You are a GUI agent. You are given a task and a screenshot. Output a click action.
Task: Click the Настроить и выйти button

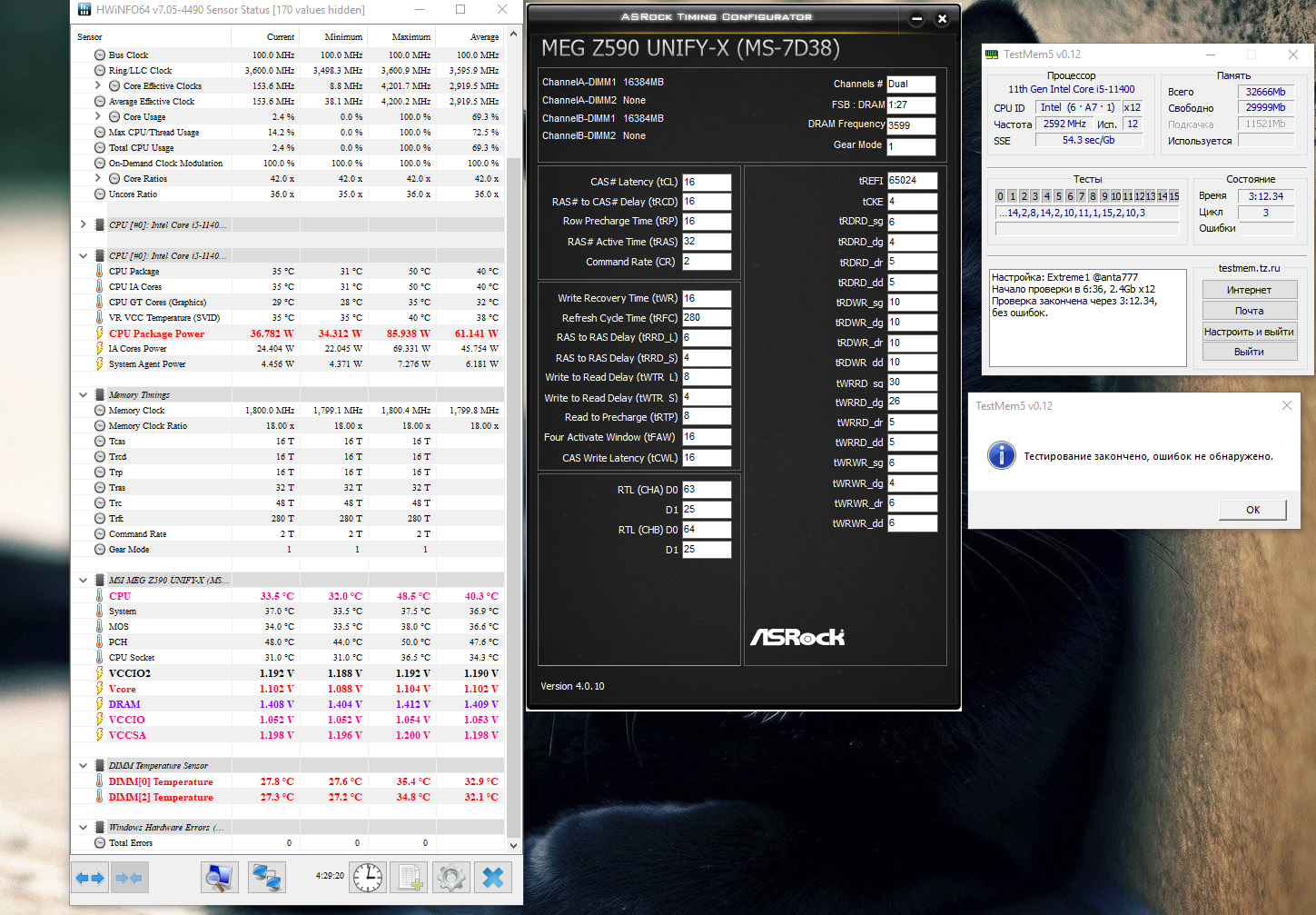click(x=1250, y=332)
